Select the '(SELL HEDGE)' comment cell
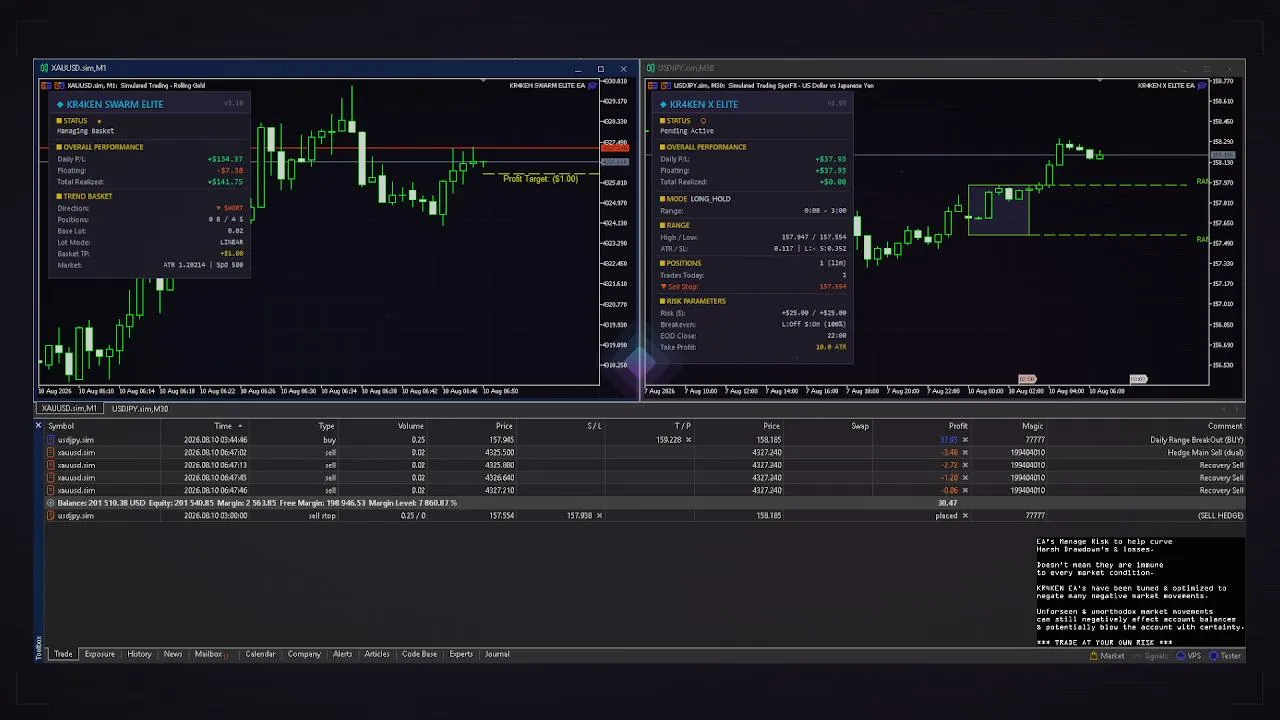Image resolution: width=1280 pixels, height=720 pixels. tap(1220, 516)
